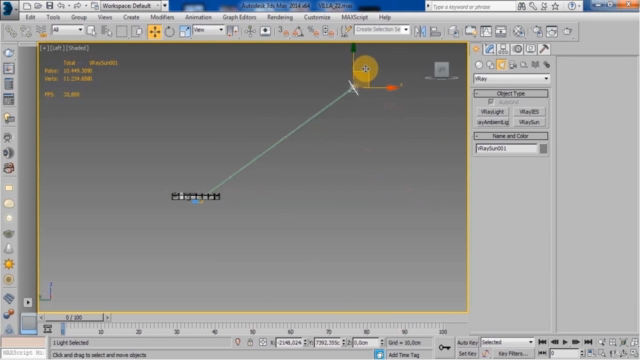The image size is (640, 360).
Task: Collapse the Name and Color rollout
Action: [511, 136]
